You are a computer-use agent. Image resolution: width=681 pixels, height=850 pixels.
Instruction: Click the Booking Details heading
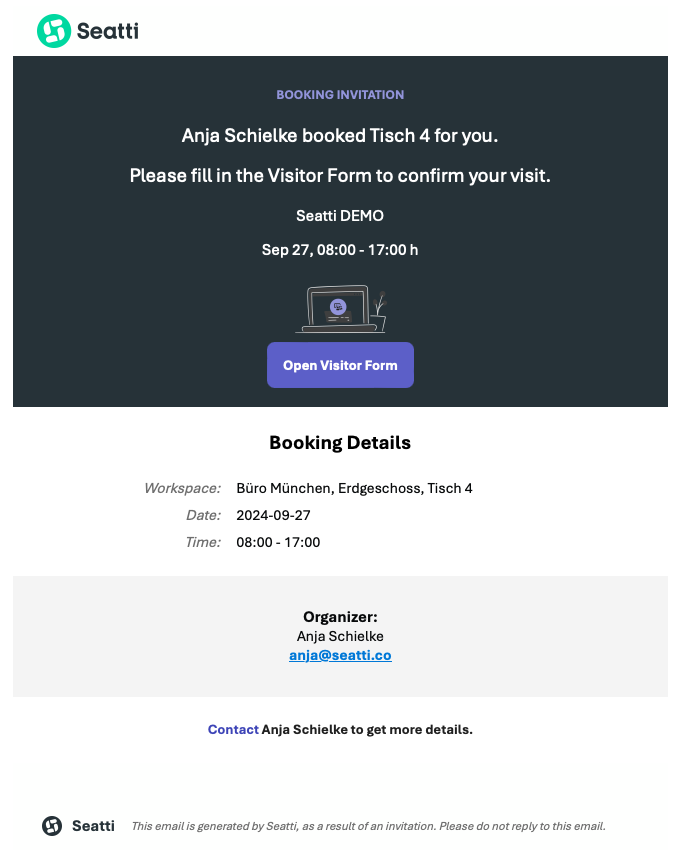point(340,443)
